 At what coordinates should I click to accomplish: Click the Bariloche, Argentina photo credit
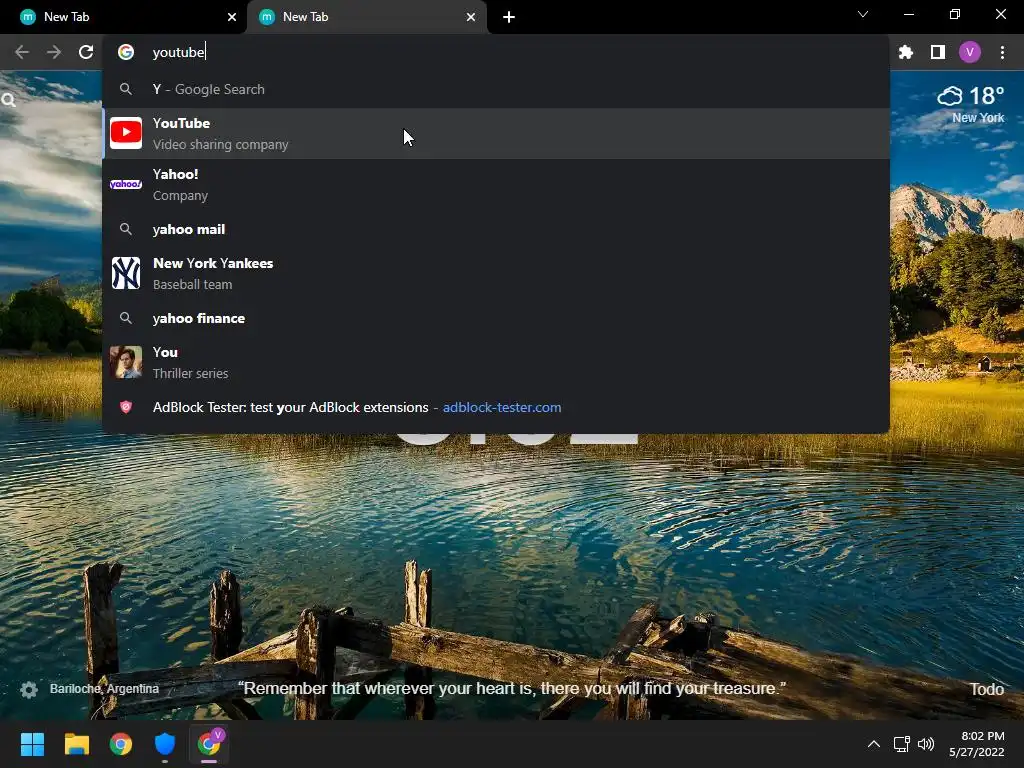104,689
